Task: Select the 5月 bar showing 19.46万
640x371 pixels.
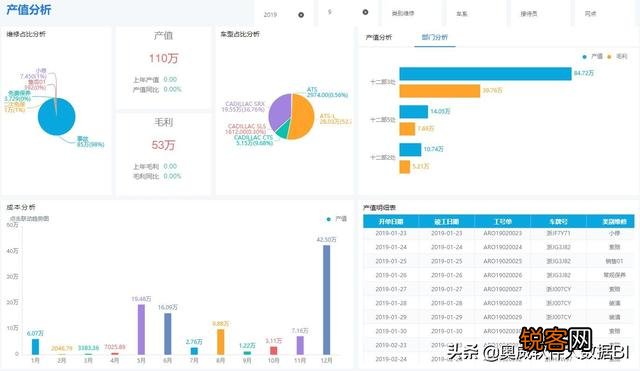Action: pyautogui.click(x=141, y=329)
